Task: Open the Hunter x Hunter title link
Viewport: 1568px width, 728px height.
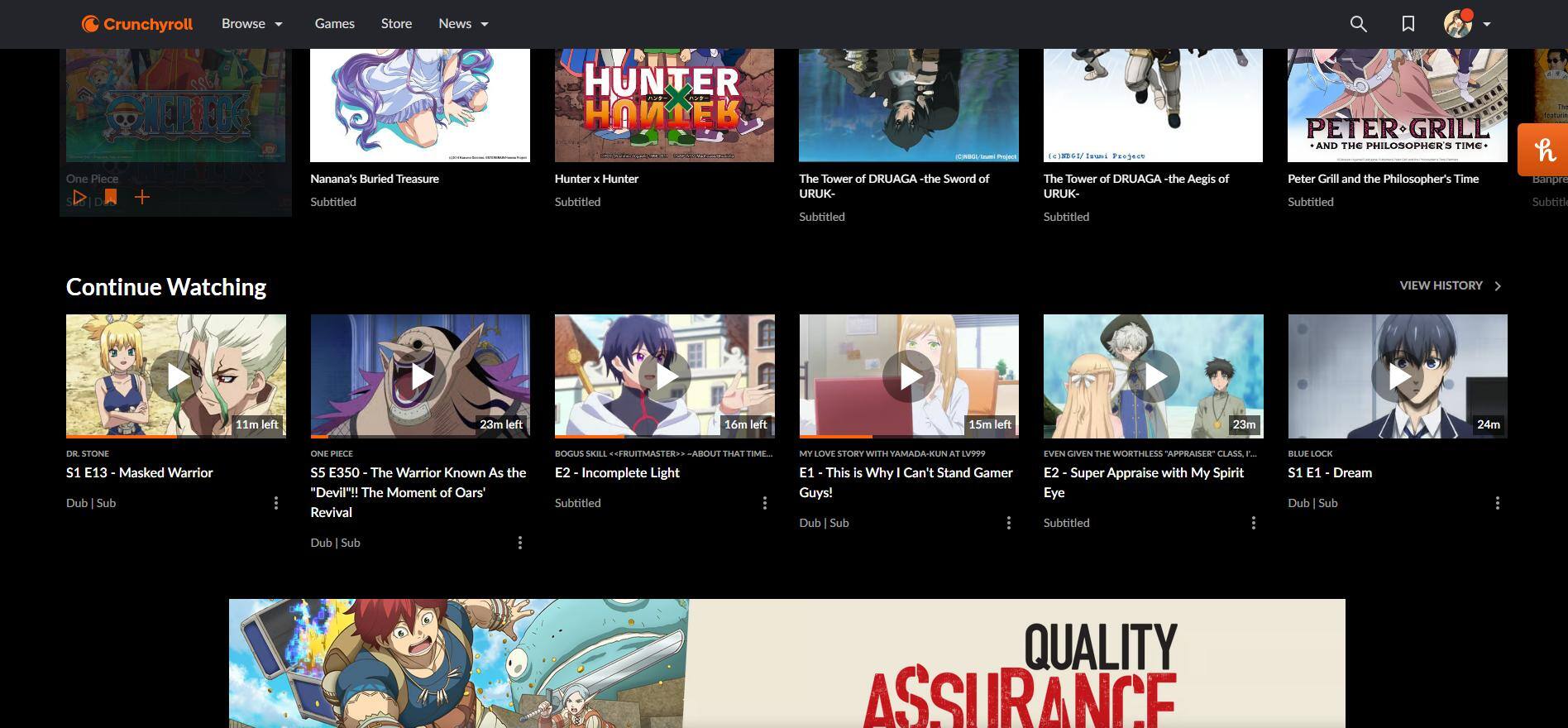Action: (x=596, y=179)
